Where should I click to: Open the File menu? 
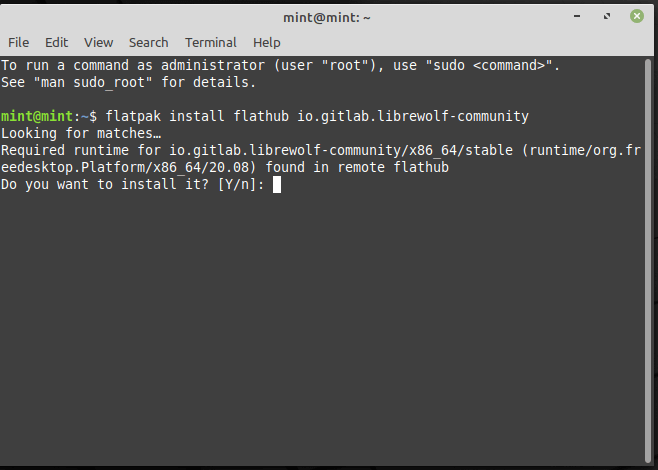click(x=18, y=42)
